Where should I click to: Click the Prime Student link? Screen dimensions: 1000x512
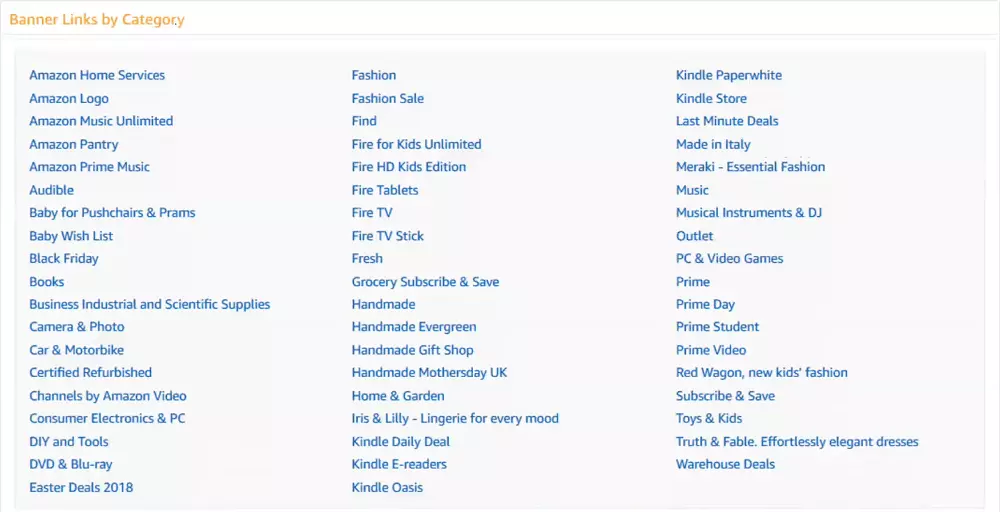(717, 326)
